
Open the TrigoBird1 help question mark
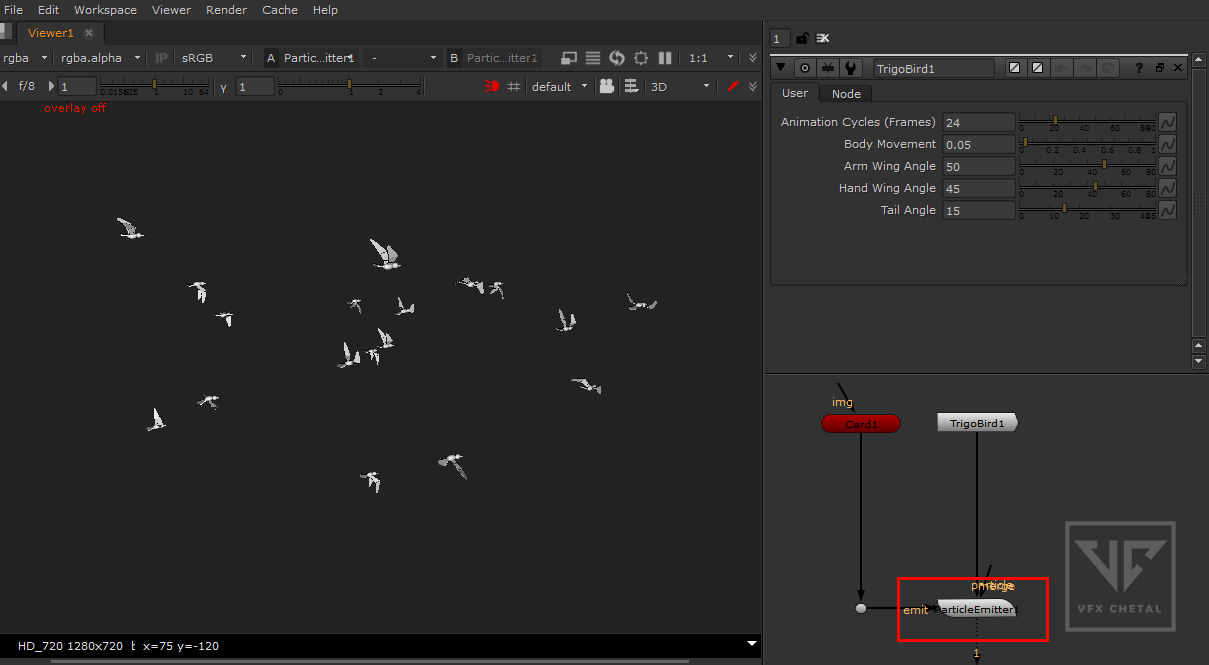click(x=1138, y=68)
